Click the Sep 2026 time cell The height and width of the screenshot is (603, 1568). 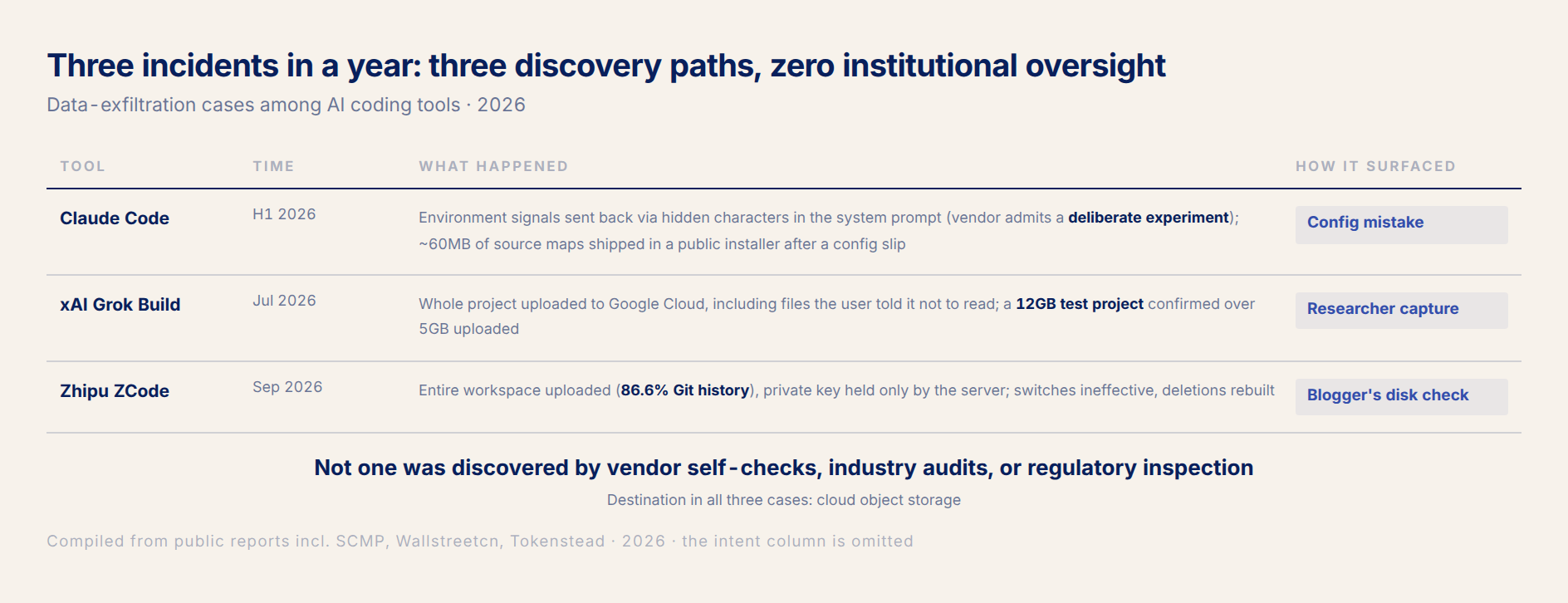pyautogui.click(x=287, y=387)
